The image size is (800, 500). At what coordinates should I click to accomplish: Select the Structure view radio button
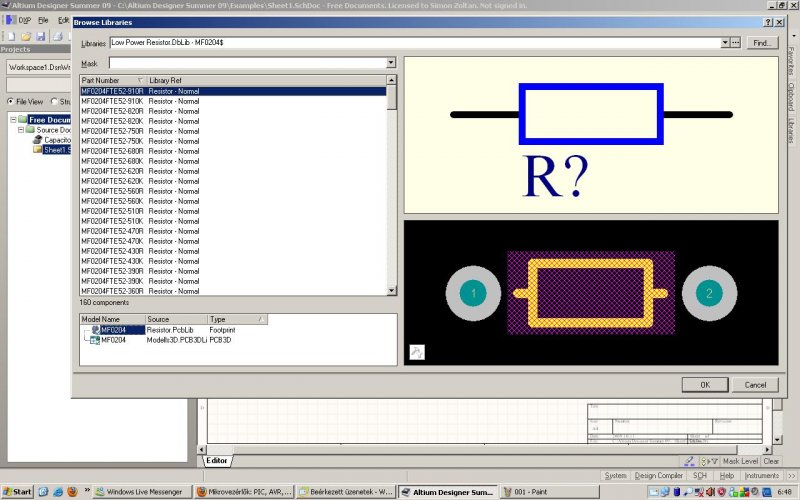[x=55, y=102]
